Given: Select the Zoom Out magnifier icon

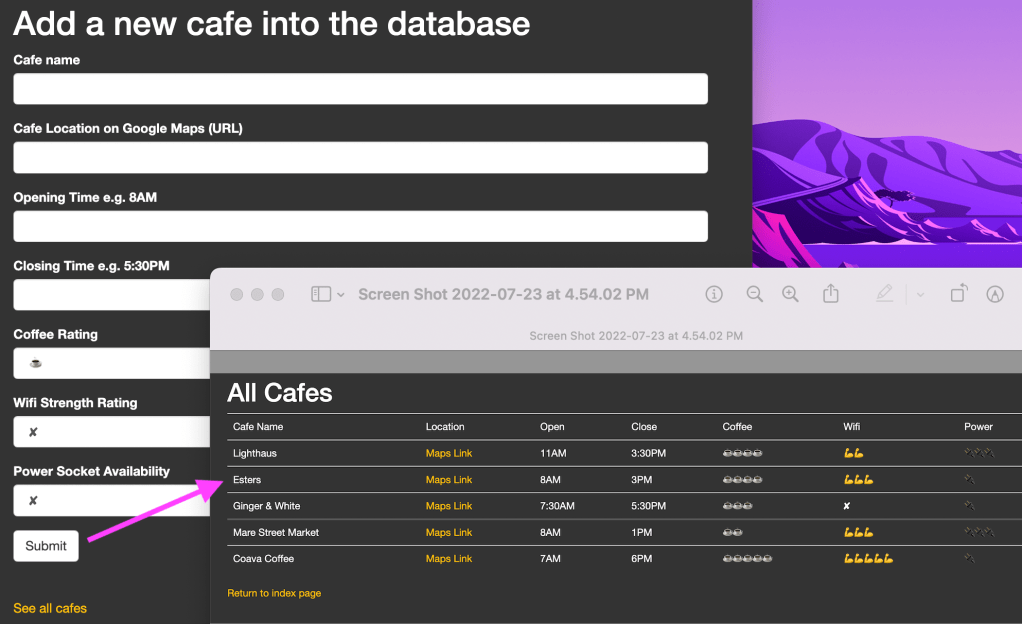Looking at the screenshot, I should pyautogui.click(x=754, y=293).
